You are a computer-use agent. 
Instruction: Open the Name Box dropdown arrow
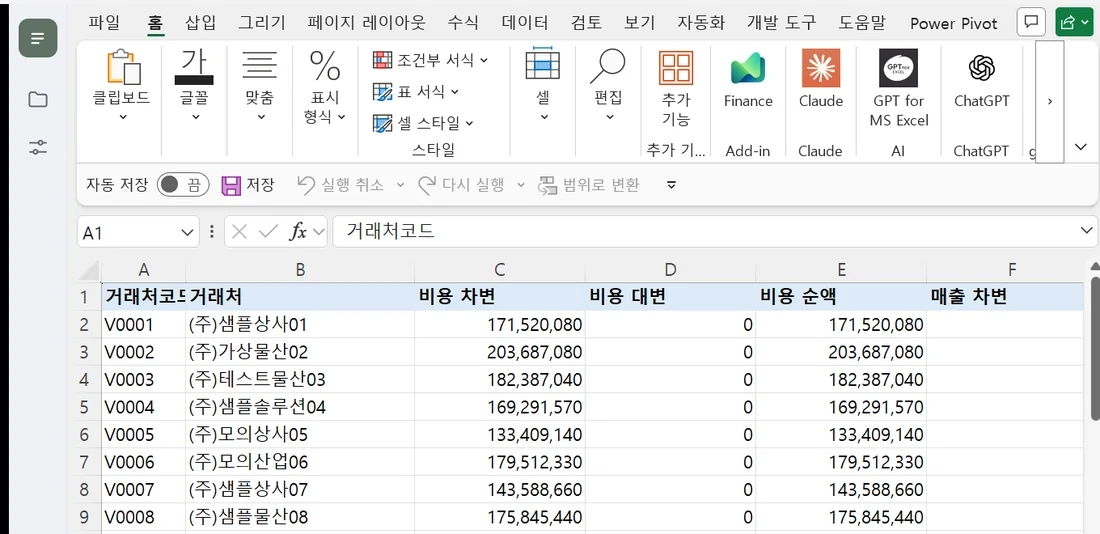click(187, 232)
